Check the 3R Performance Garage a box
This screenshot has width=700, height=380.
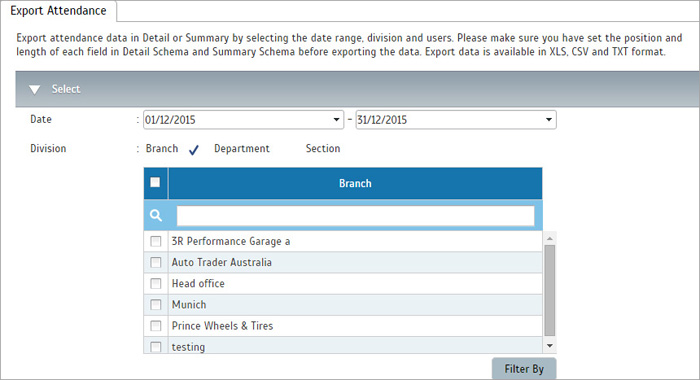(x=155, y=241)
